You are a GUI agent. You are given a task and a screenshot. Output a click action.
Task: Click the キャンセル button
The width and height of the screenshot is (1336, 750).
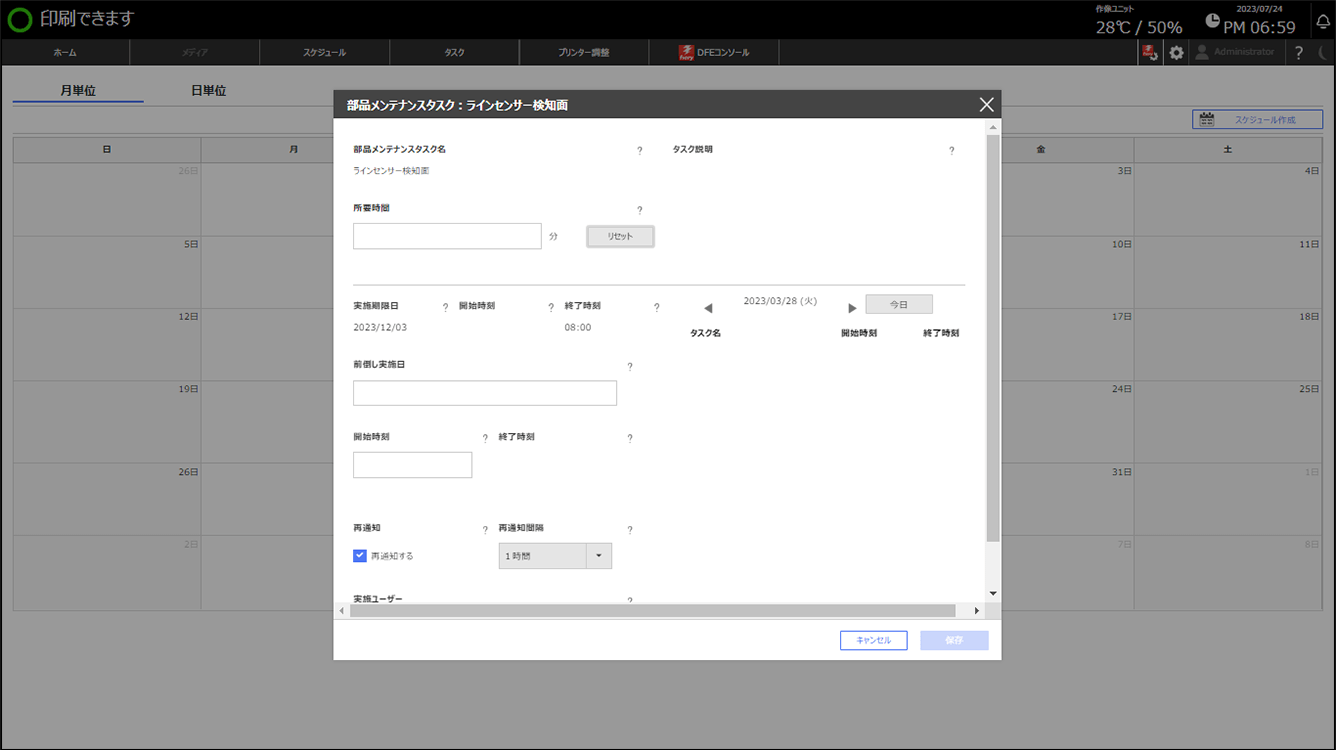(873, 640)
